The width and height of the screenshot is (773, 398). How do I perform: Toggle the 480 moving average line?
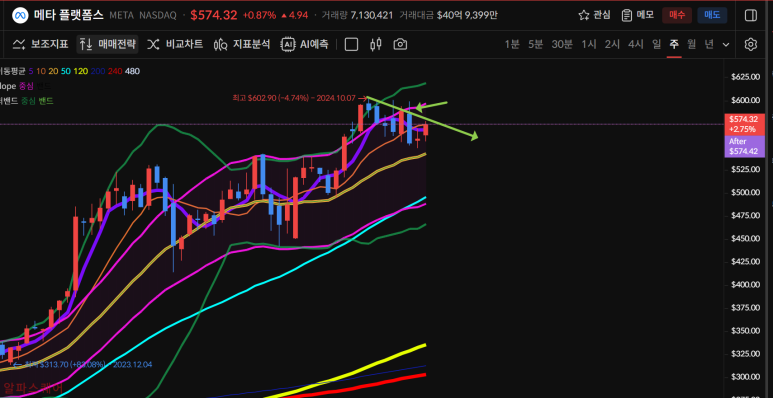coord(132,71)
